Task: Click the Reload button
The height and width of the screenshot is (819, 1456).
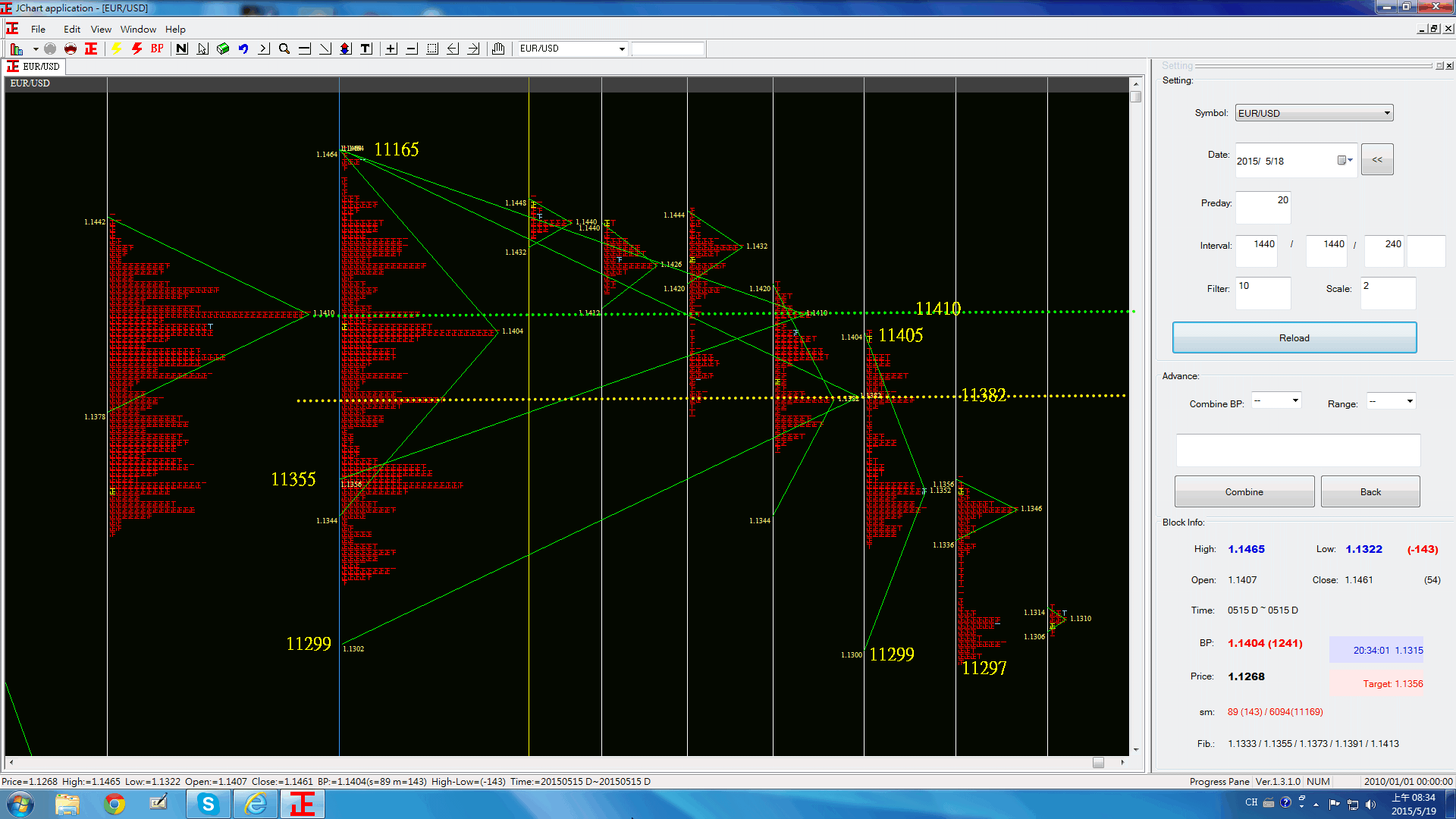Action: [1294, 337]
